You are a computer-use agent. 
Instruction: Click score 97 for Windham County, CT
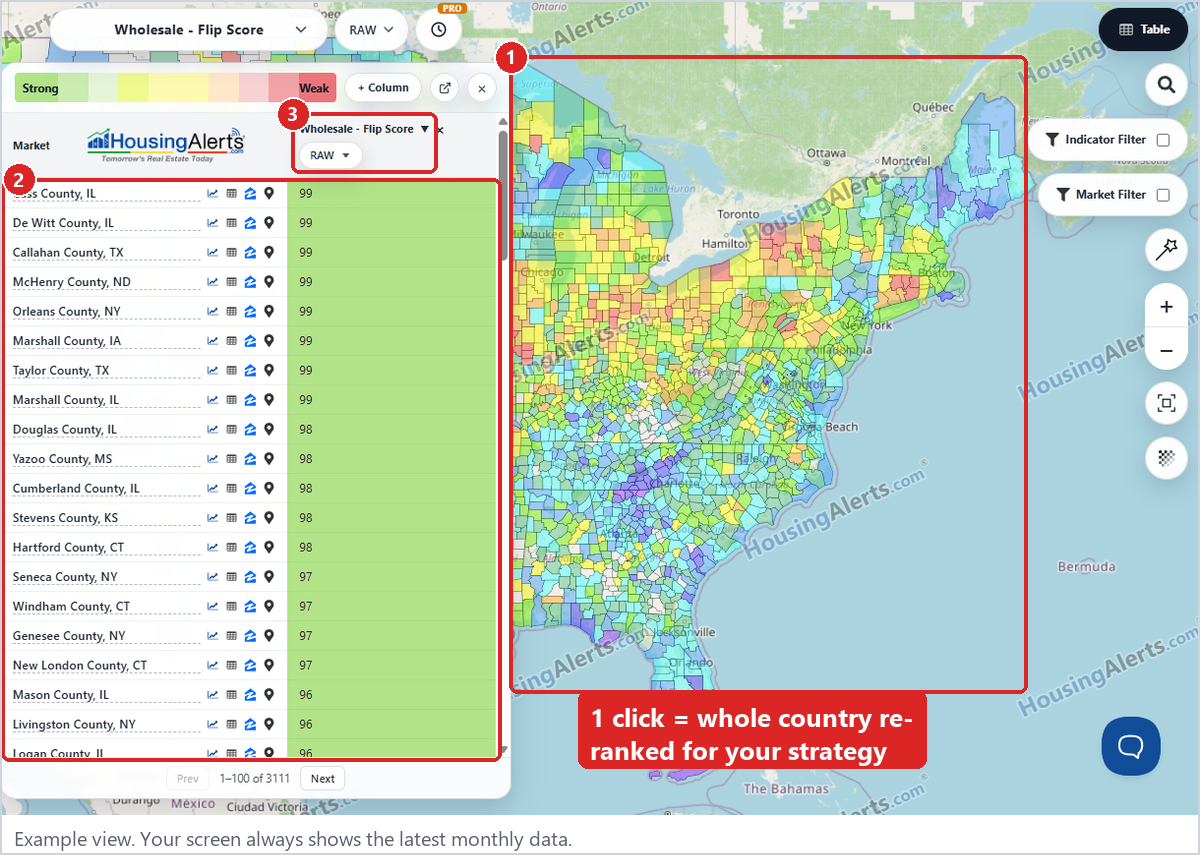point(306,606)
